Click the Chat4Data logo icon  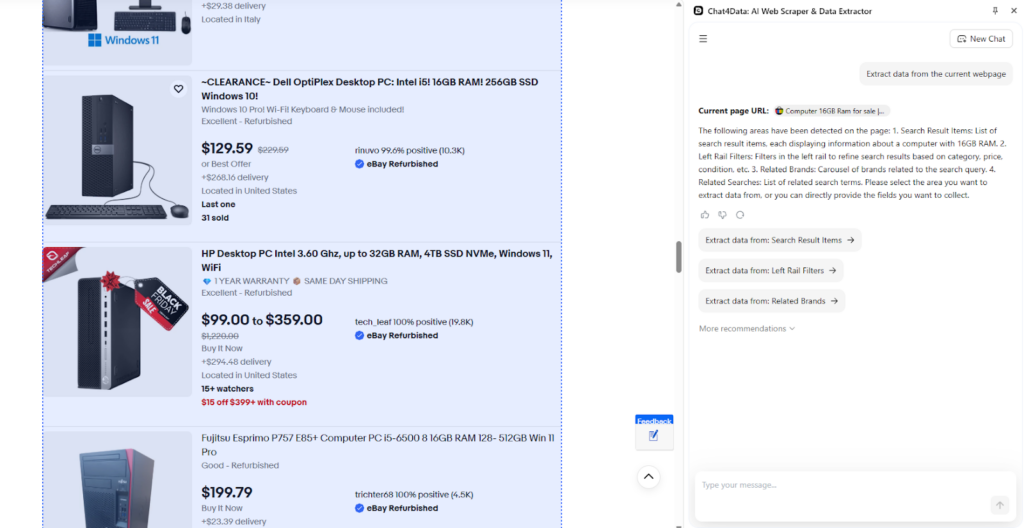tap(698, 11)
